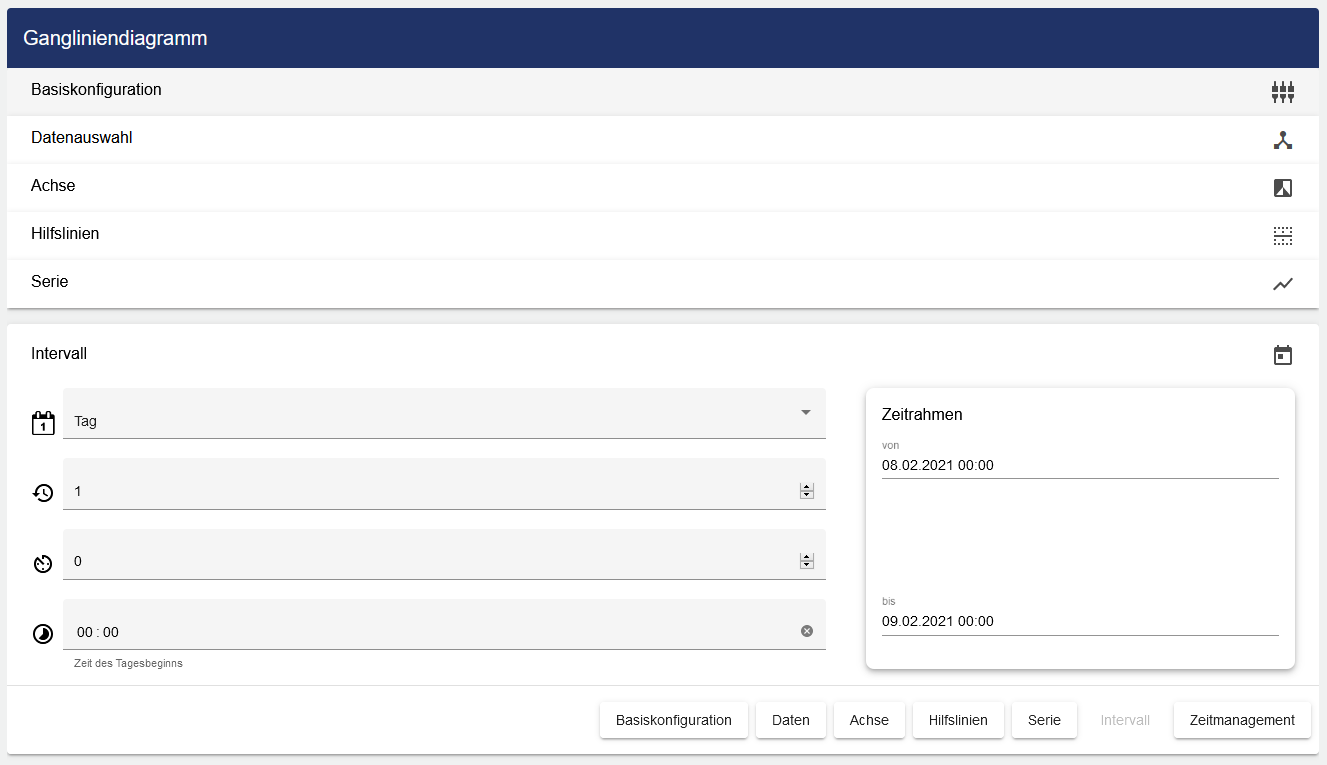1327x765 pixels.
Task: Click the spinner on the field with 0
Action: tap(806, 561)
